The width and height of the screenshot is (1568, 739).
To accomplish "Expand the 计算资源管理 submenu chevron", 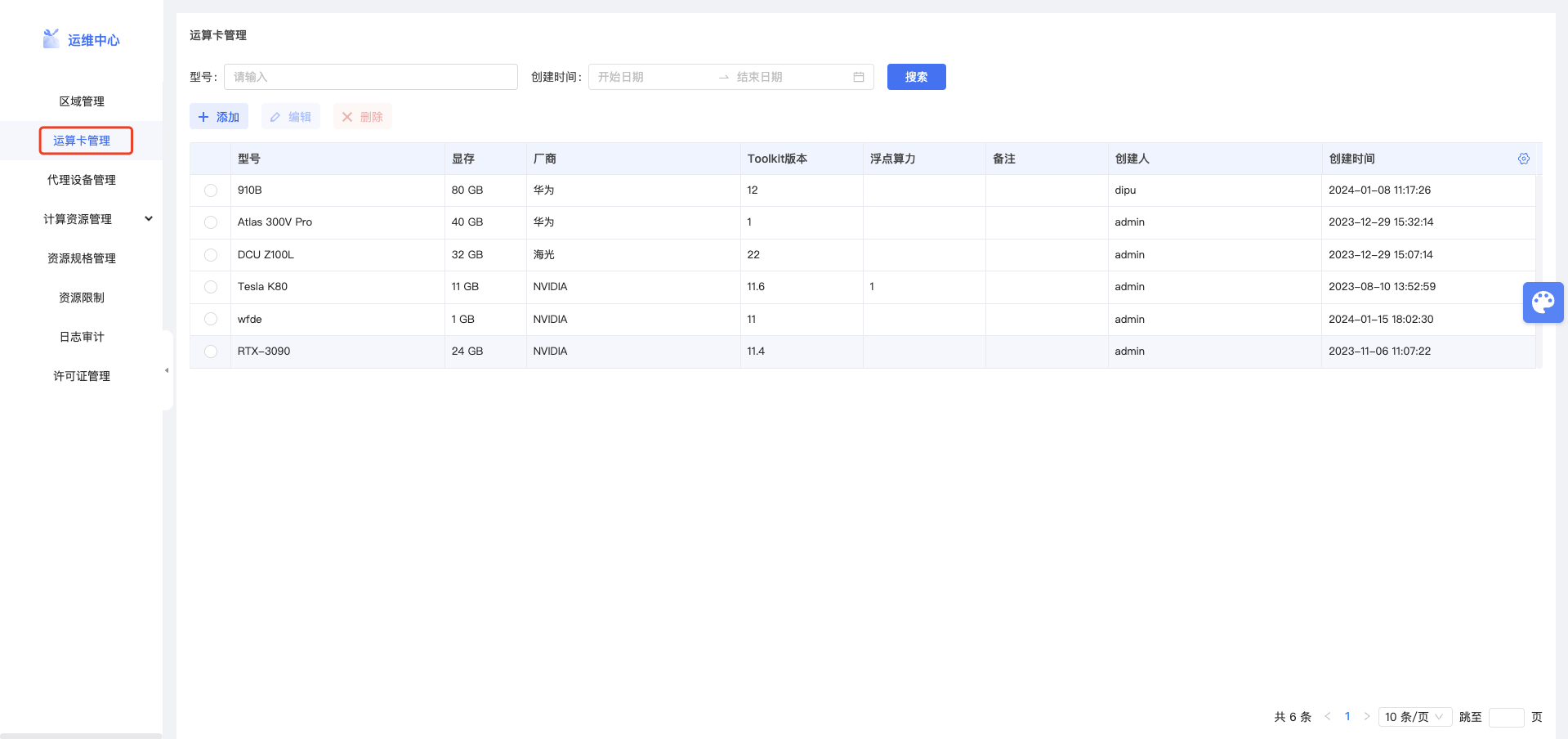I will click(149, 219).
